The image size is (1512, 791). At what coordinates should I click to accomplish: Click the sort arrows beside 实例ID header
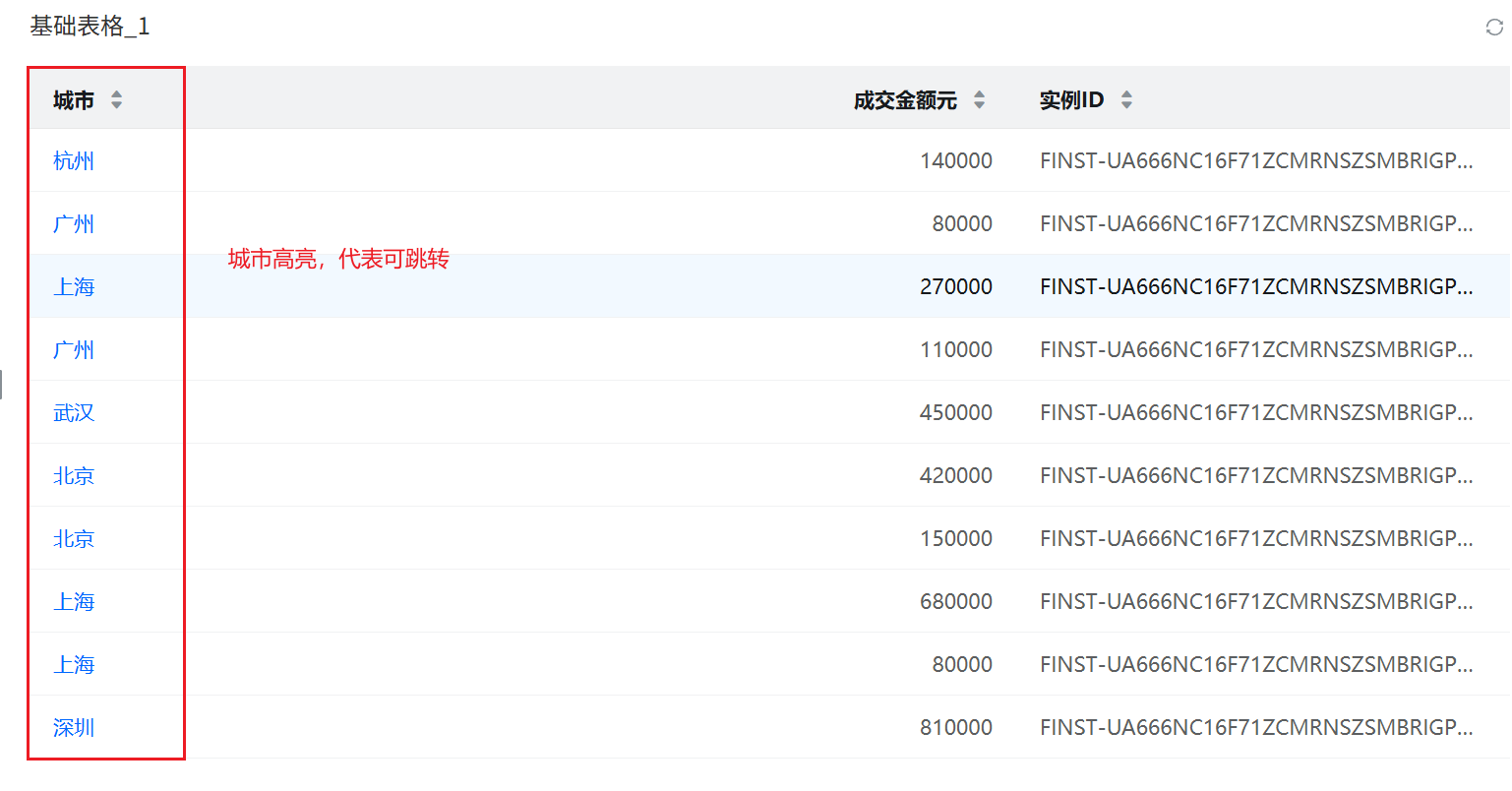(x=1126, y=99)
